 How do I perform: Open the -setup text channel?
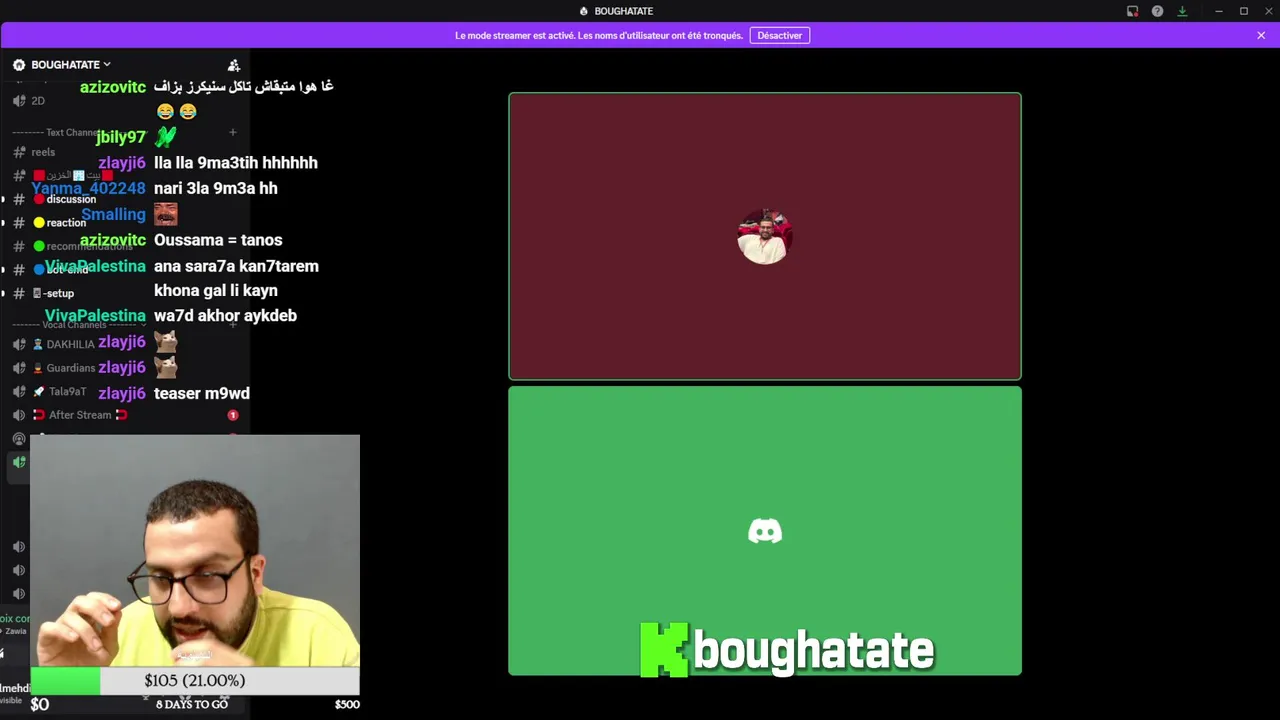tap(55, 293)
